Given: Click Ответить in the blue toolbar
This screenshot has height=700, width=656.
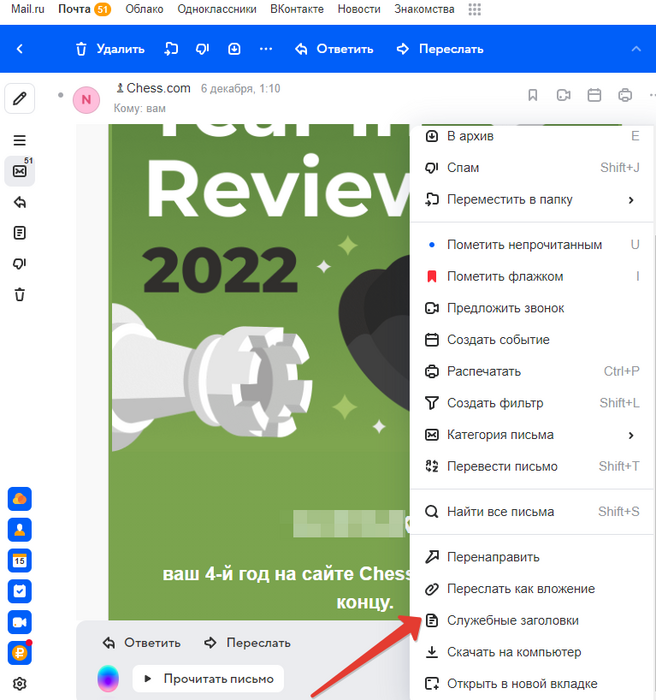Looking at the screenshot, I should click(334, 49).
